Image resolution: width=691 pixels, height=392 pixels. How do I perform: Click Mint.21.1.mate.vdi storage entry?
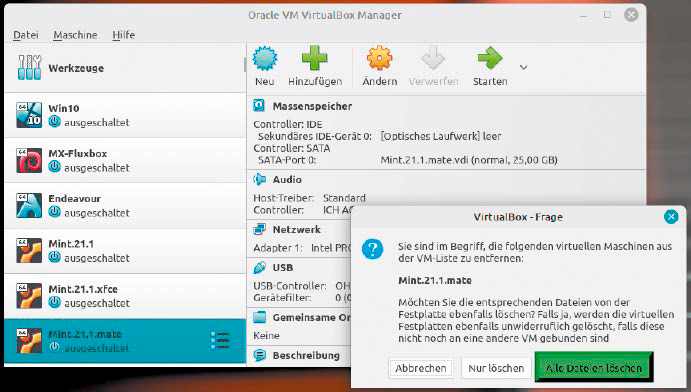pos(469,160)
